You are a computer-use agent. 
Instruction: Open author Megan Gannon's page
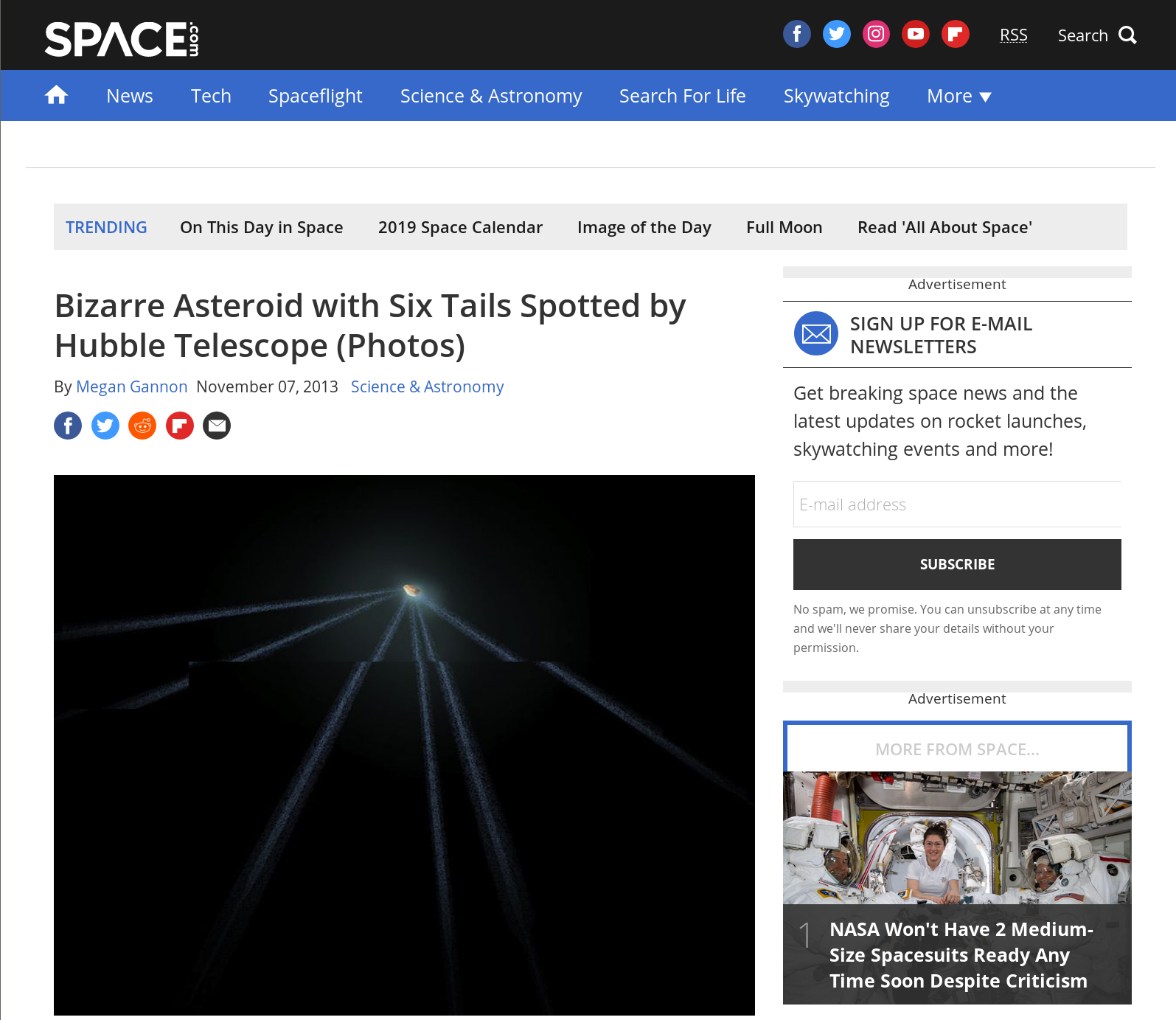tap(132, 386)
